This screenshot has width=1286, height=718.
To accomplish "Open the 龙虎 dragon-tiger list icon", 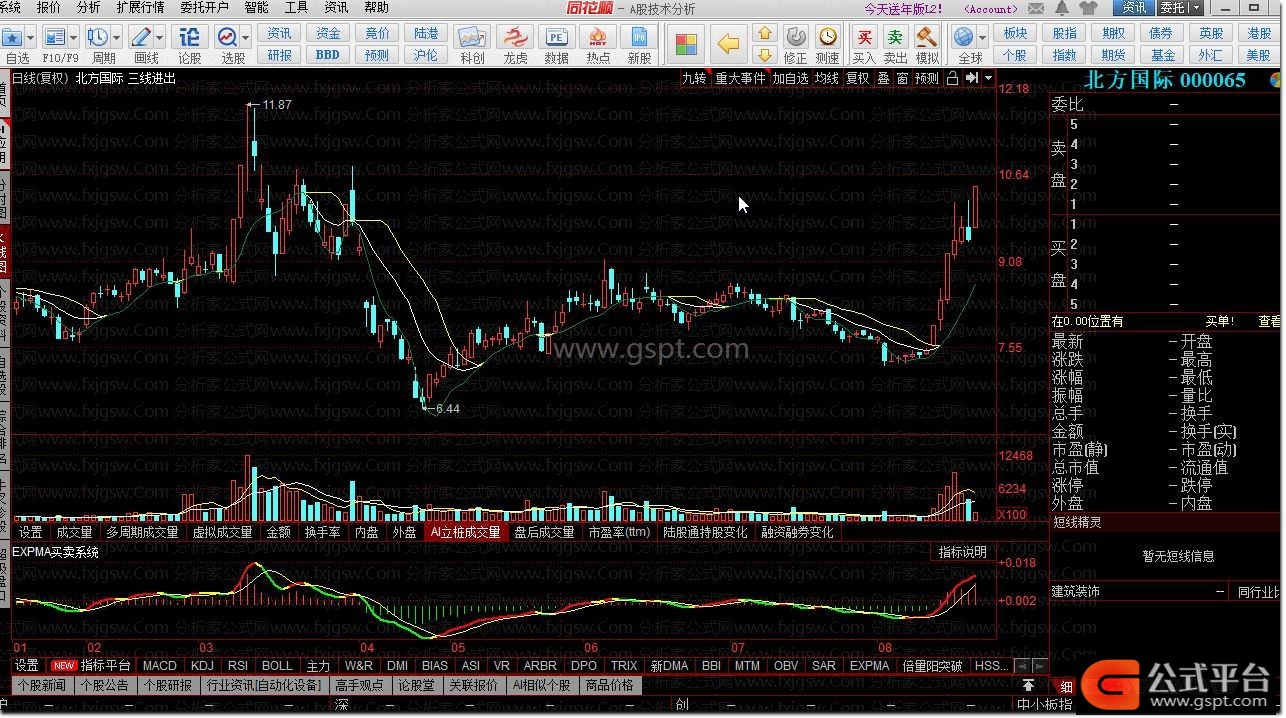I will 514,38.
